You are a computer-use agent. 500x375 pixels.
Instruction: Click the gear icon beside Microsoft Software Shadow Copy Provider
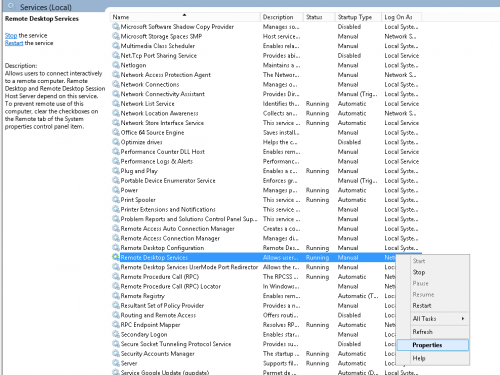(x=116, y=26)
